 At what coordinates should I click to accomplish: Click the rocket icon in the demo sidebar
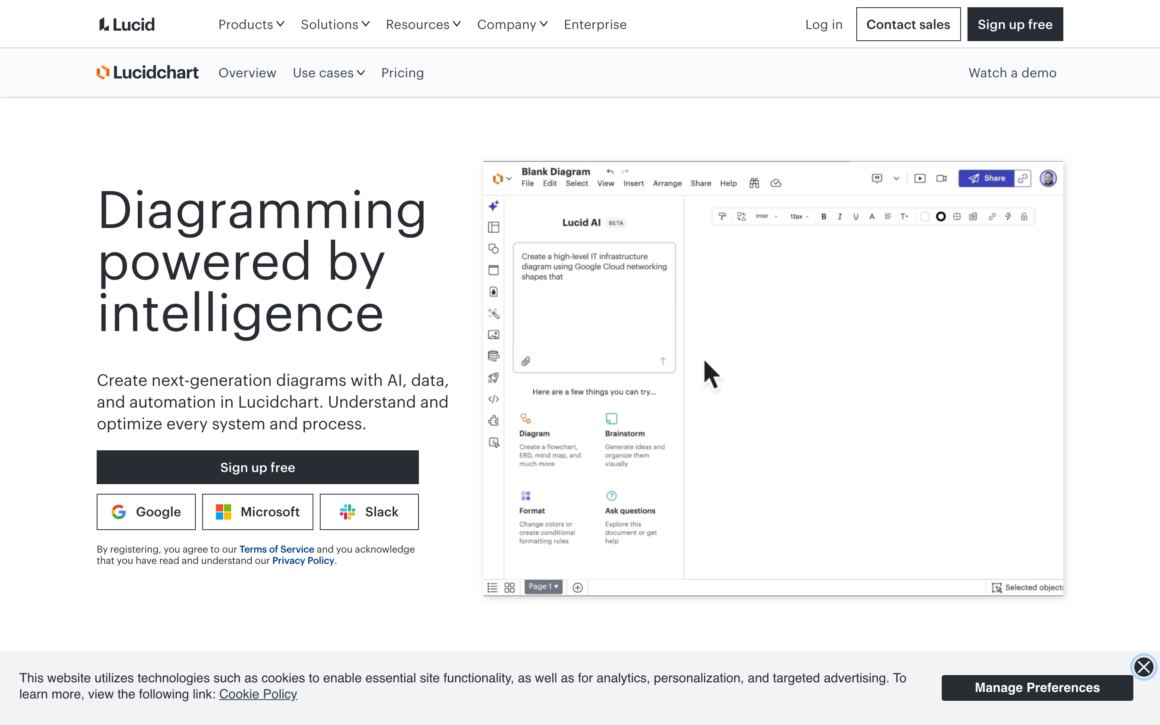pyautogui.click(x=493, y=378)
